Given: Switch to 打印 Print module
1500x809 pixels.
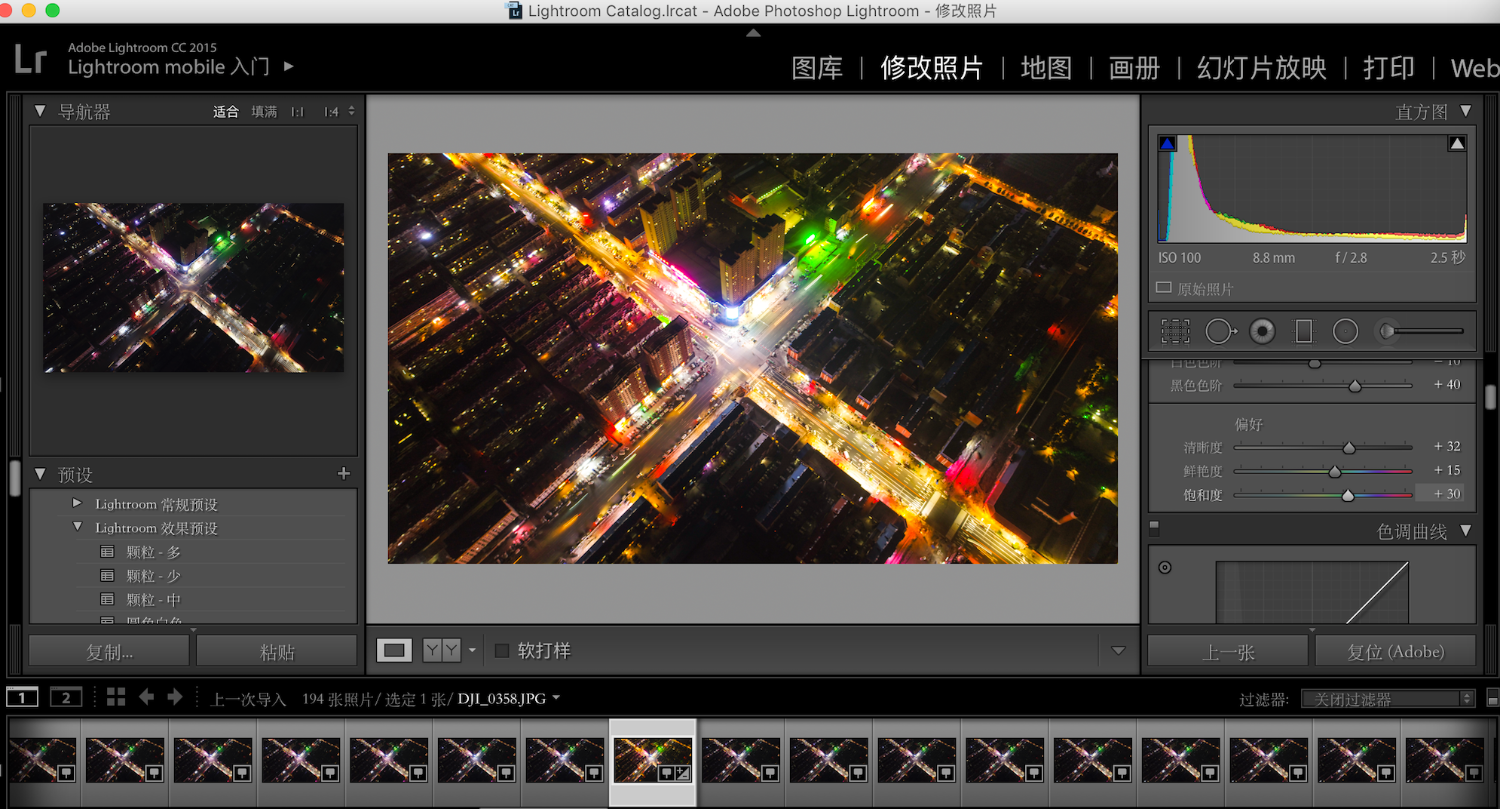Looking at the screenshot, I should tap(1389, 68).
